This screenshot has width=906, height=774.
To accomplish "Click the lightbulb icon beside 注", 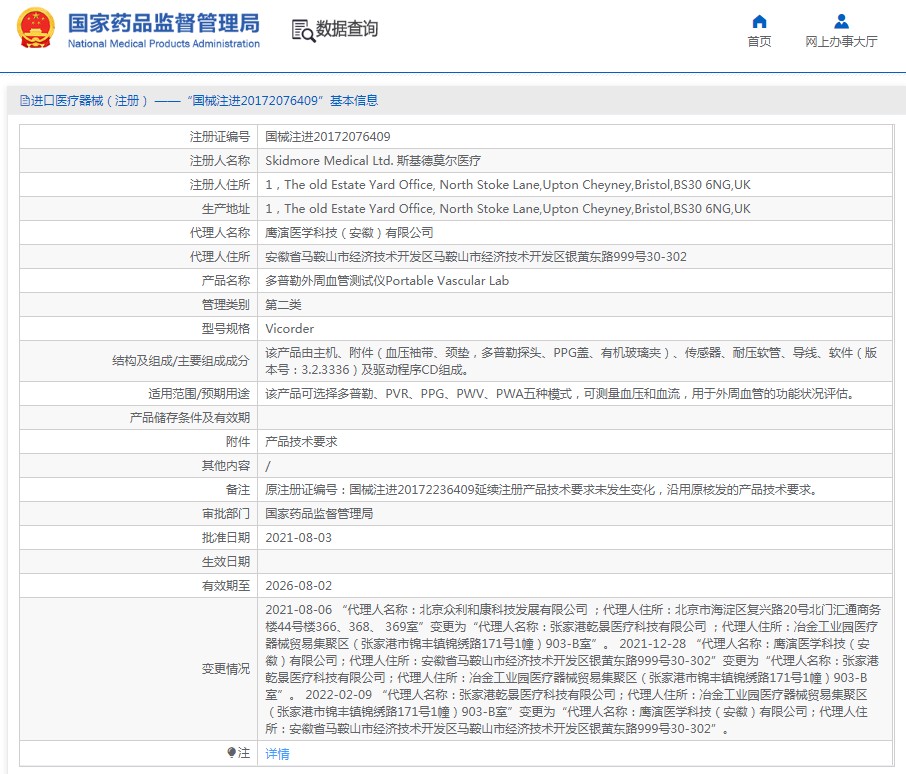I will point(231,753).
